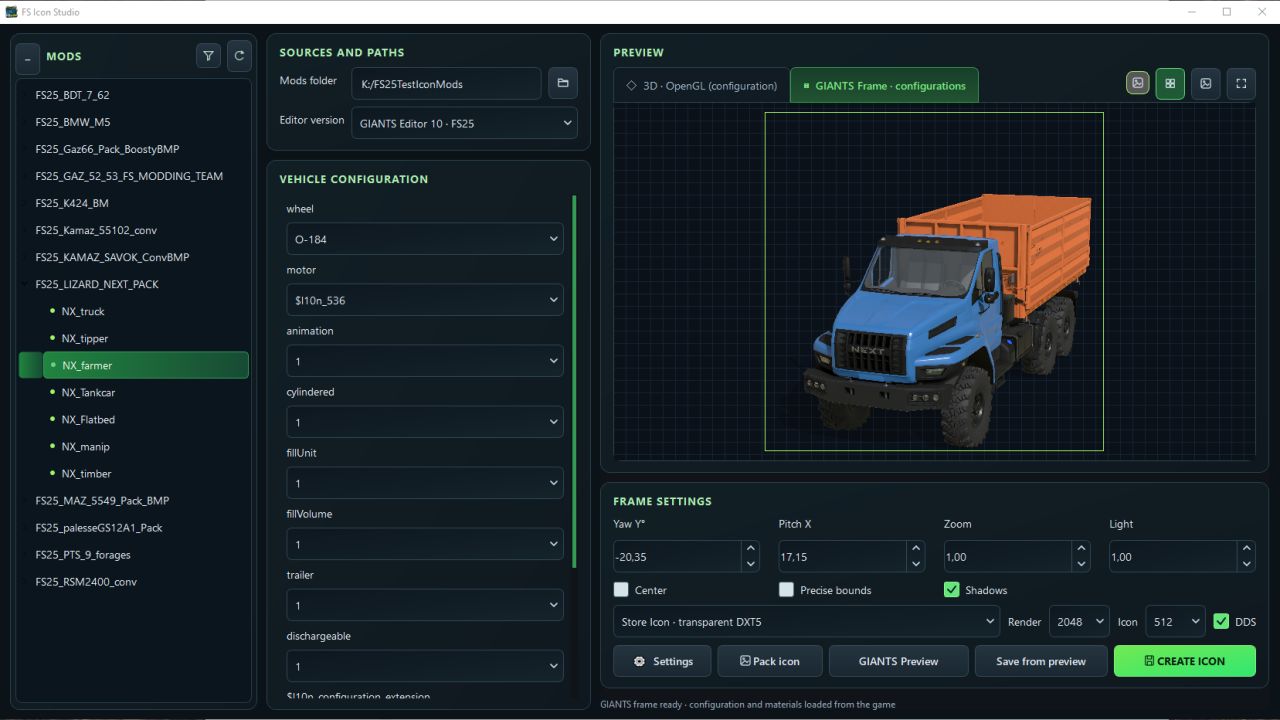Click the CREATE ICON button
The width and height of the screenshot is (1280, 720).
point(1185,661)
